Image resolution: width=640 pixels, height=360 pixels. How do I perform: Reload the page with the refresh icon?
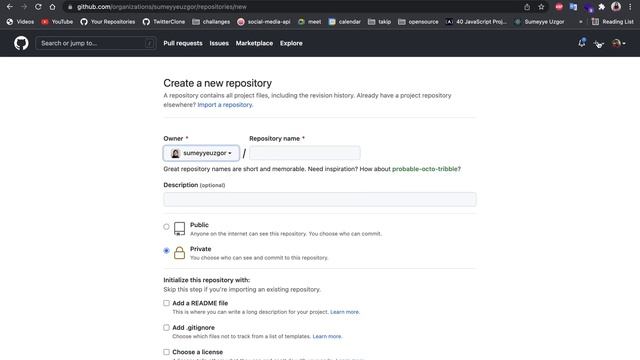pyautogui.click(x=38, y=7)
